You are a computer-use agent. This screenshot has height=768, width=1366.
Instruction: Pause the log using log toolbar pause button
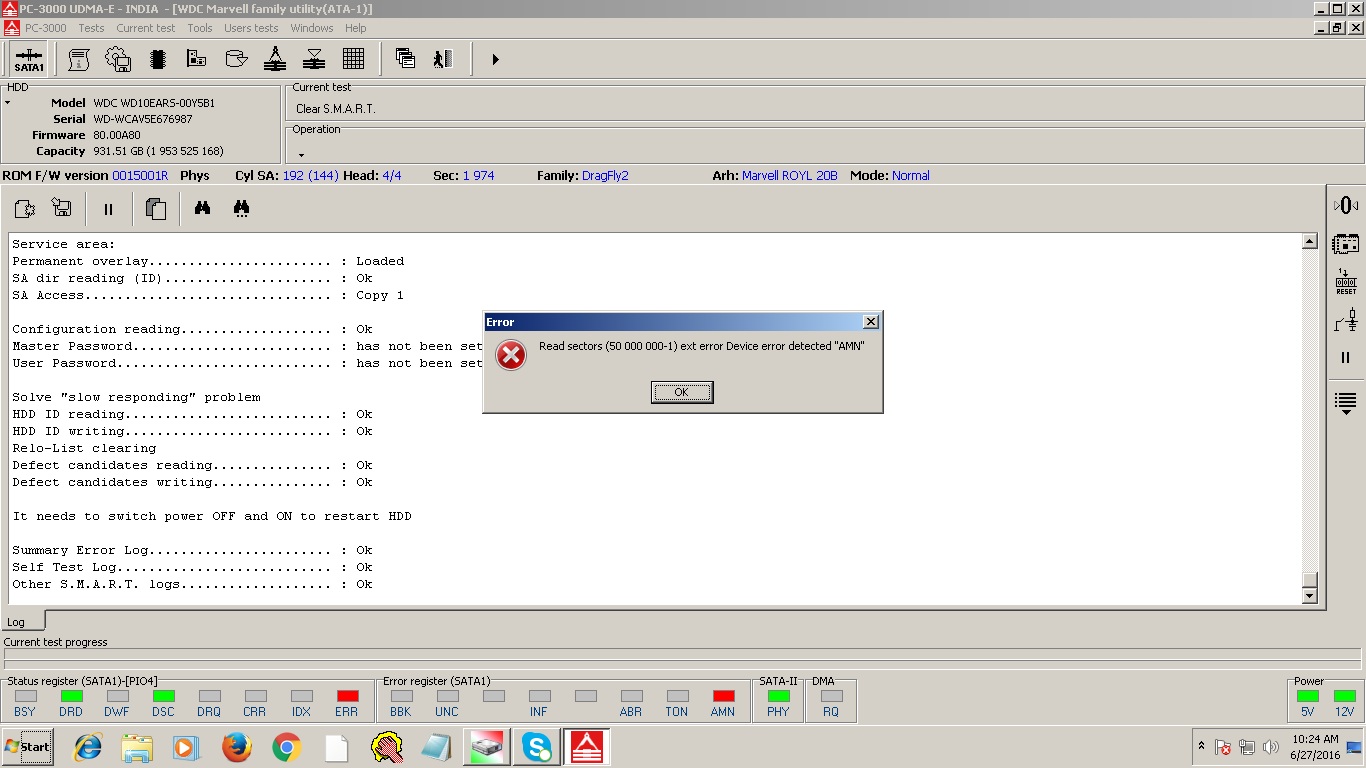pos(108,209)
